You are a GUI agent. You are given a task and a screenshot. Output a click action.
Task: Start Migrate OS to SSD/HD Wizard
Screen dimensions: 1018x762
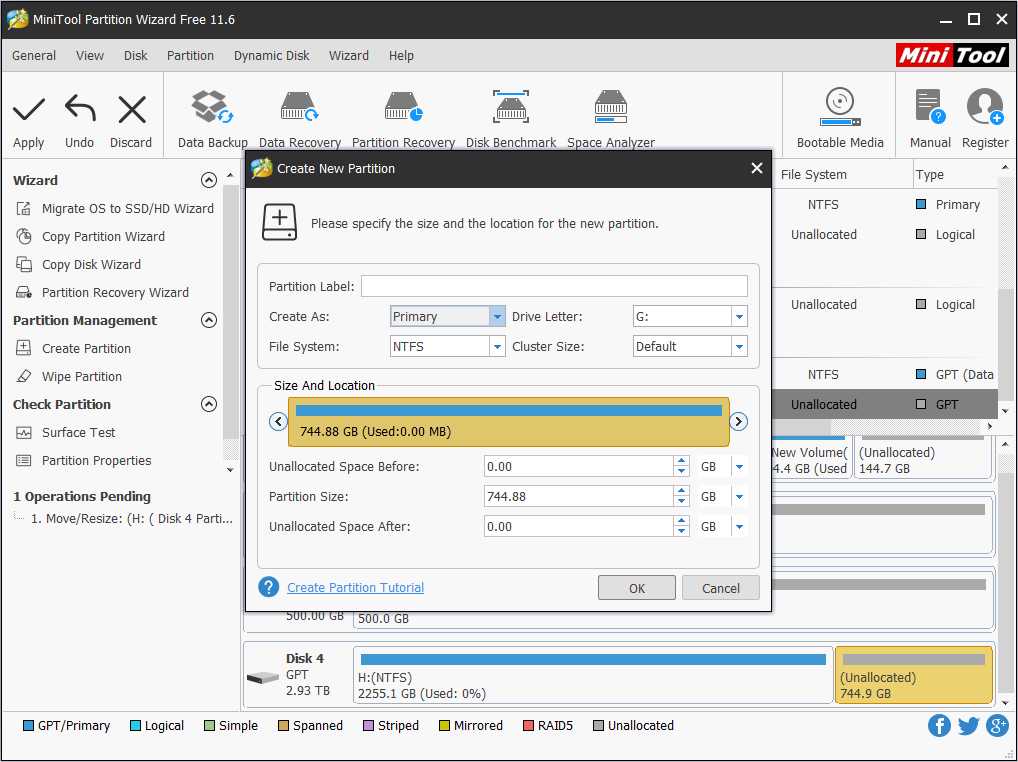point(114,208)
